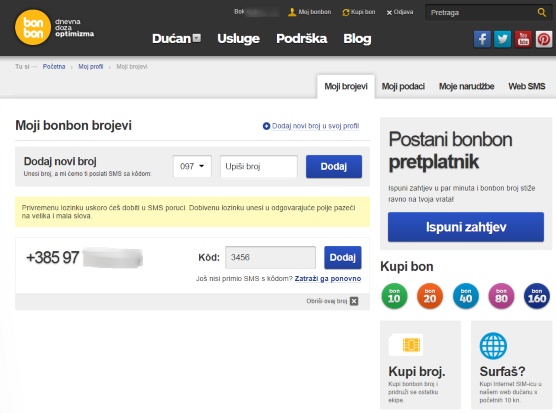Go to Početna breadcrumb link
Image resolution: width=556 pixels, height=413 pixels.
point(54,67)
